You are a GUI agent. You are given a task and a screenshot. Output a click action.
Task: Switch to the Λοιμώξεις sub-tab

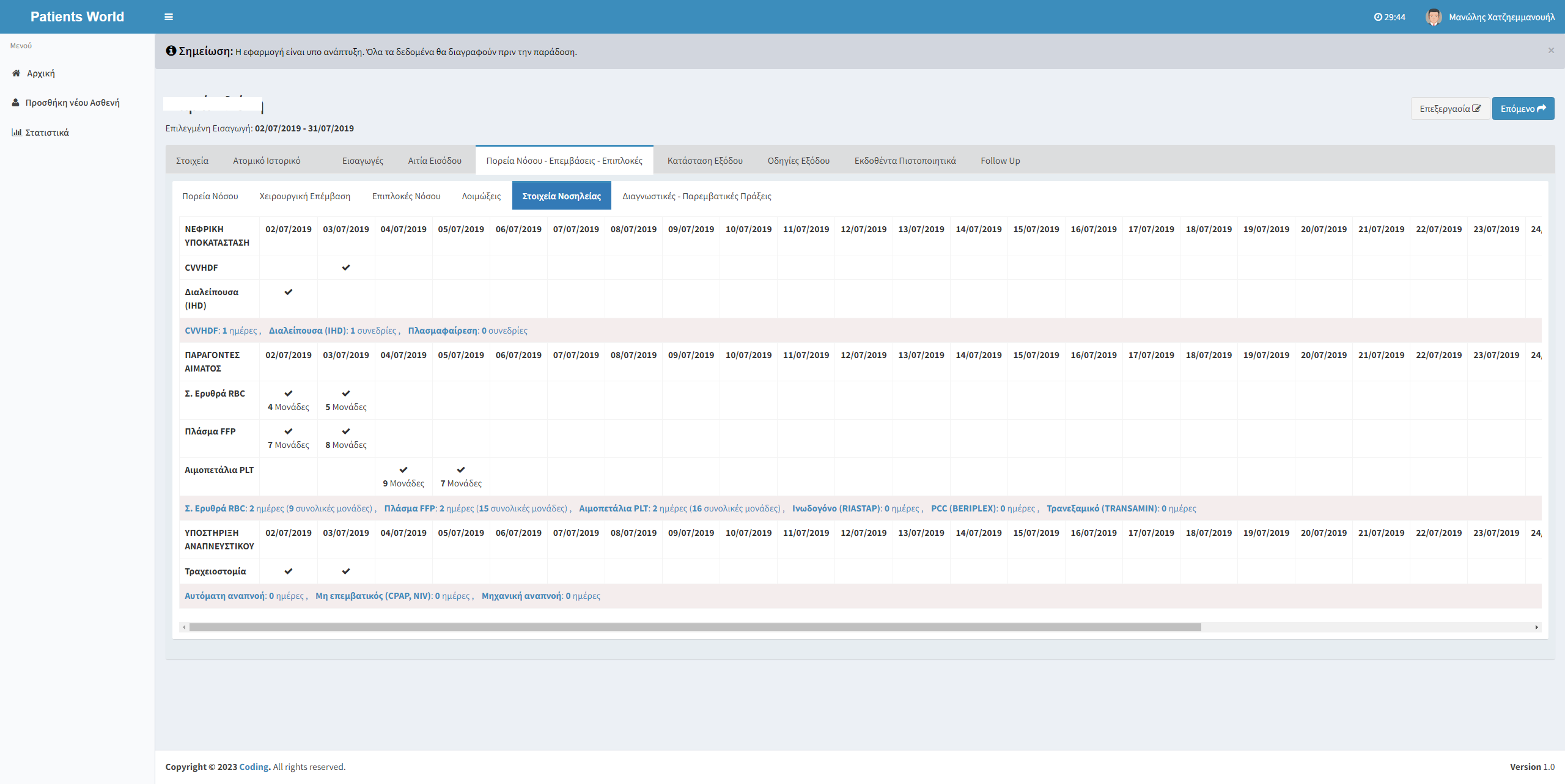coord(481,196)
